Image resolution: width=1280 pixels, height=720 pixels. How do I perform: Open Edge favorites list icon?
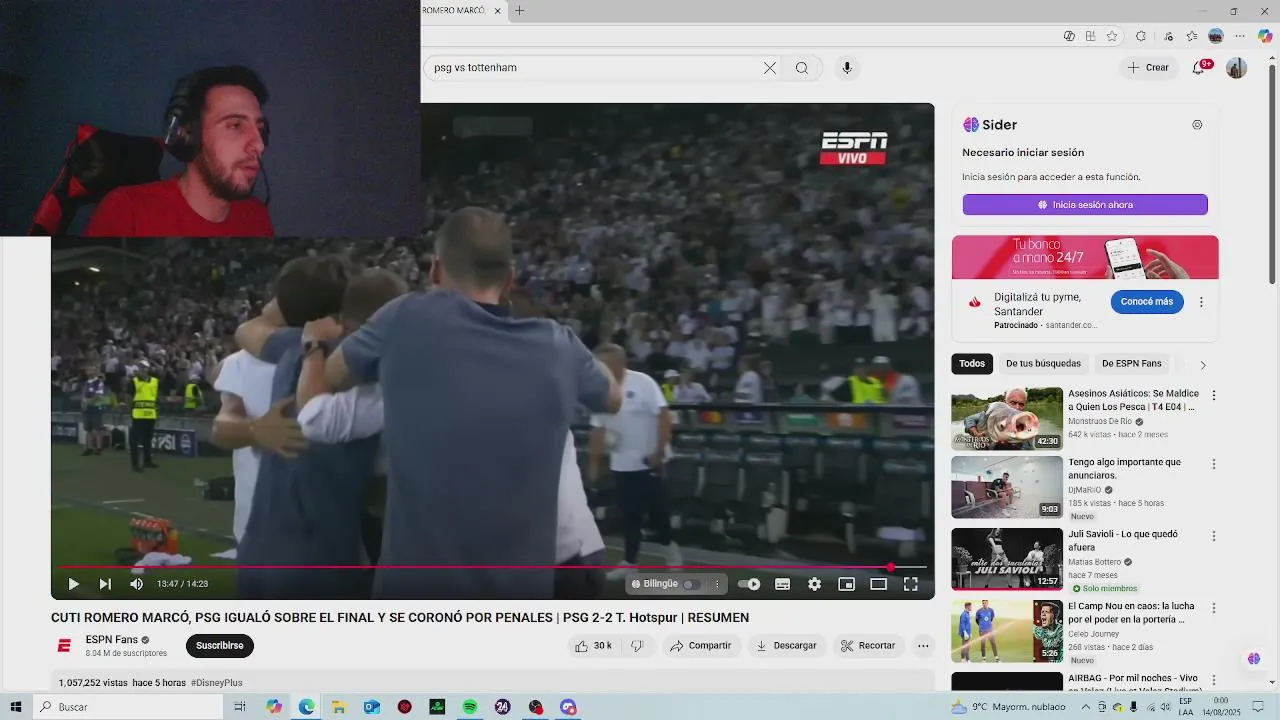1192,36
